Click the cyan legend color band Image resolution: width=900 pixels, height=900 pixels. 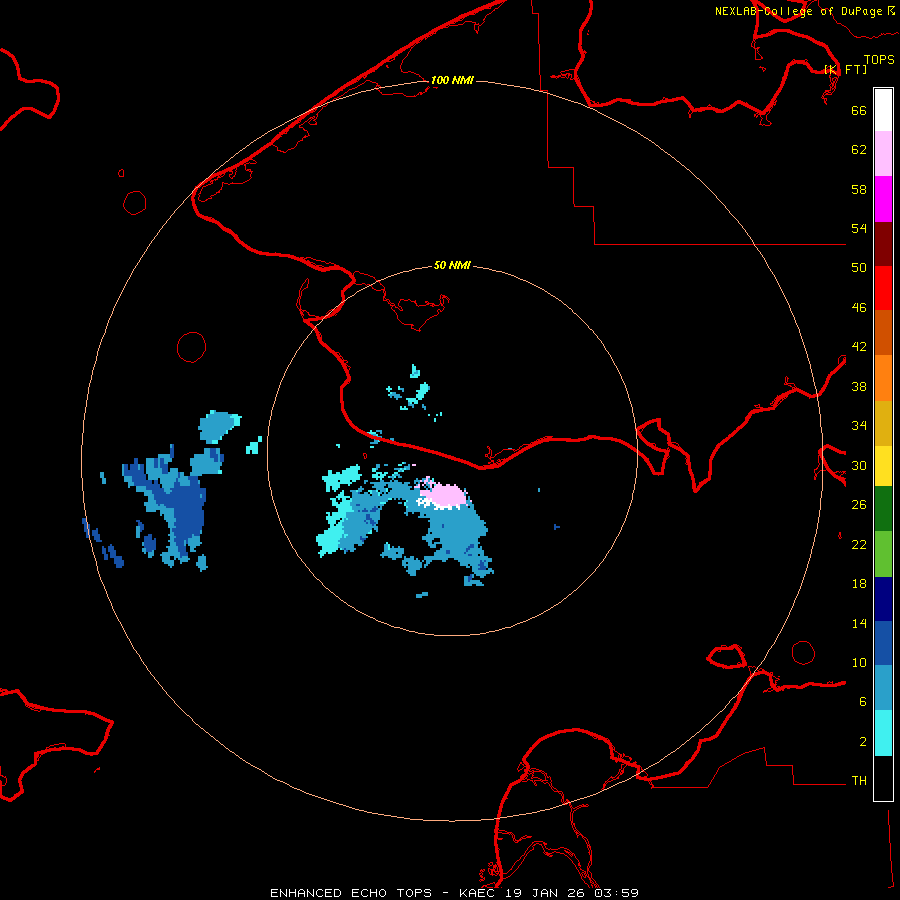pos(883,734)
